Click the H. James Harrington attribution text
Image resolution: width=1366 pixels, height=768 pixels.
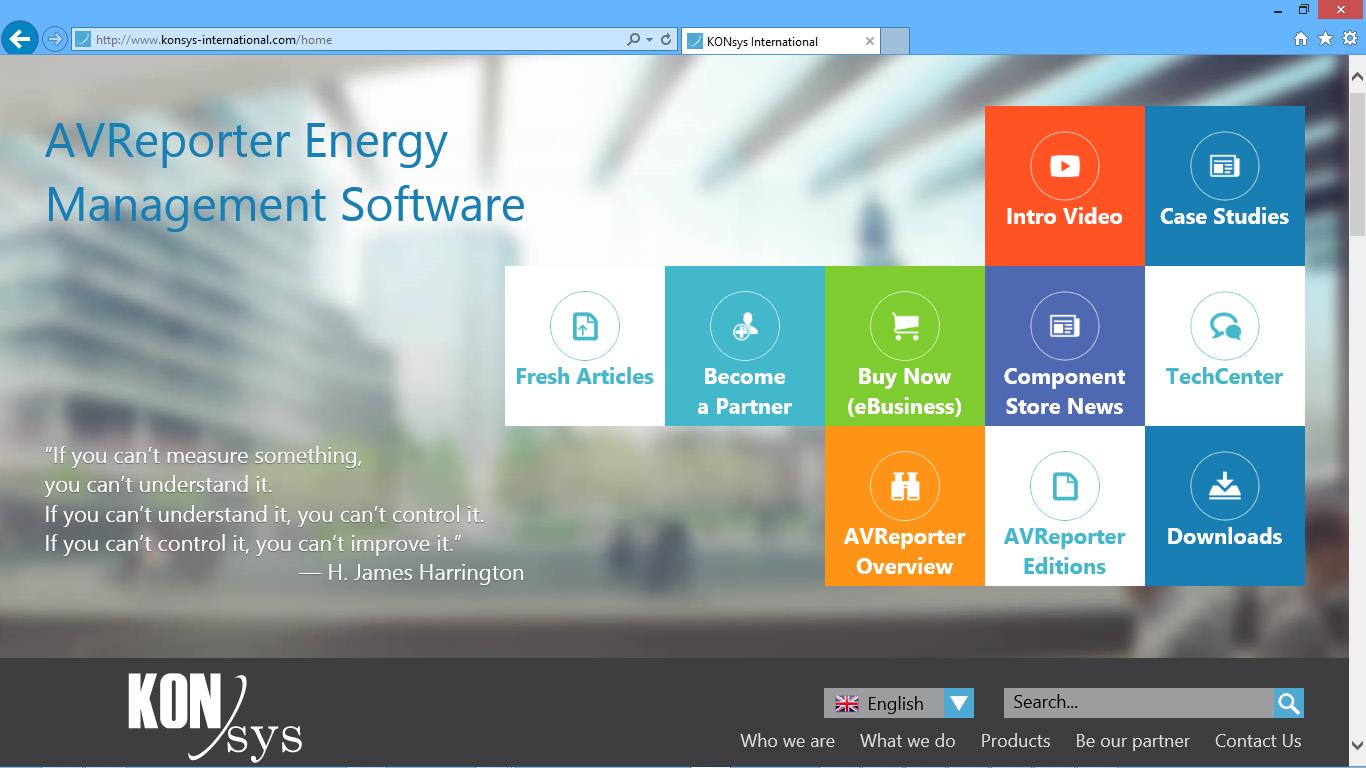(411, 573)
